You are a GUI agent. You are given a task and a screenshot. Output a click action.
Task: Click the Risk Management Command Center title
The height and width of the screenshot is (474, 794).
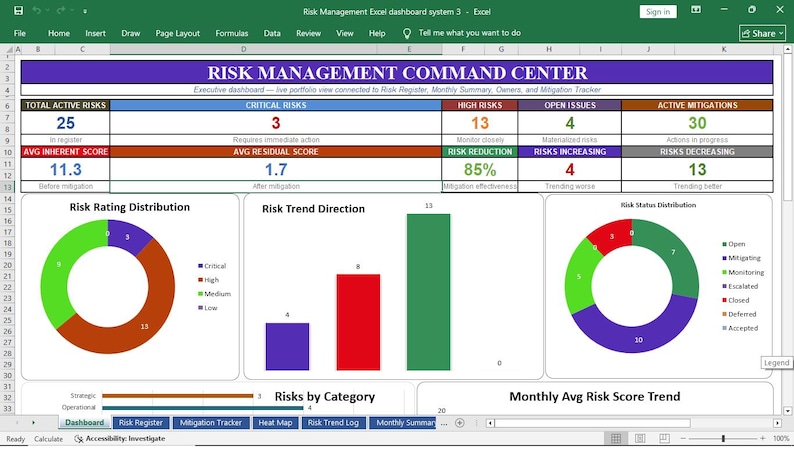397,72
